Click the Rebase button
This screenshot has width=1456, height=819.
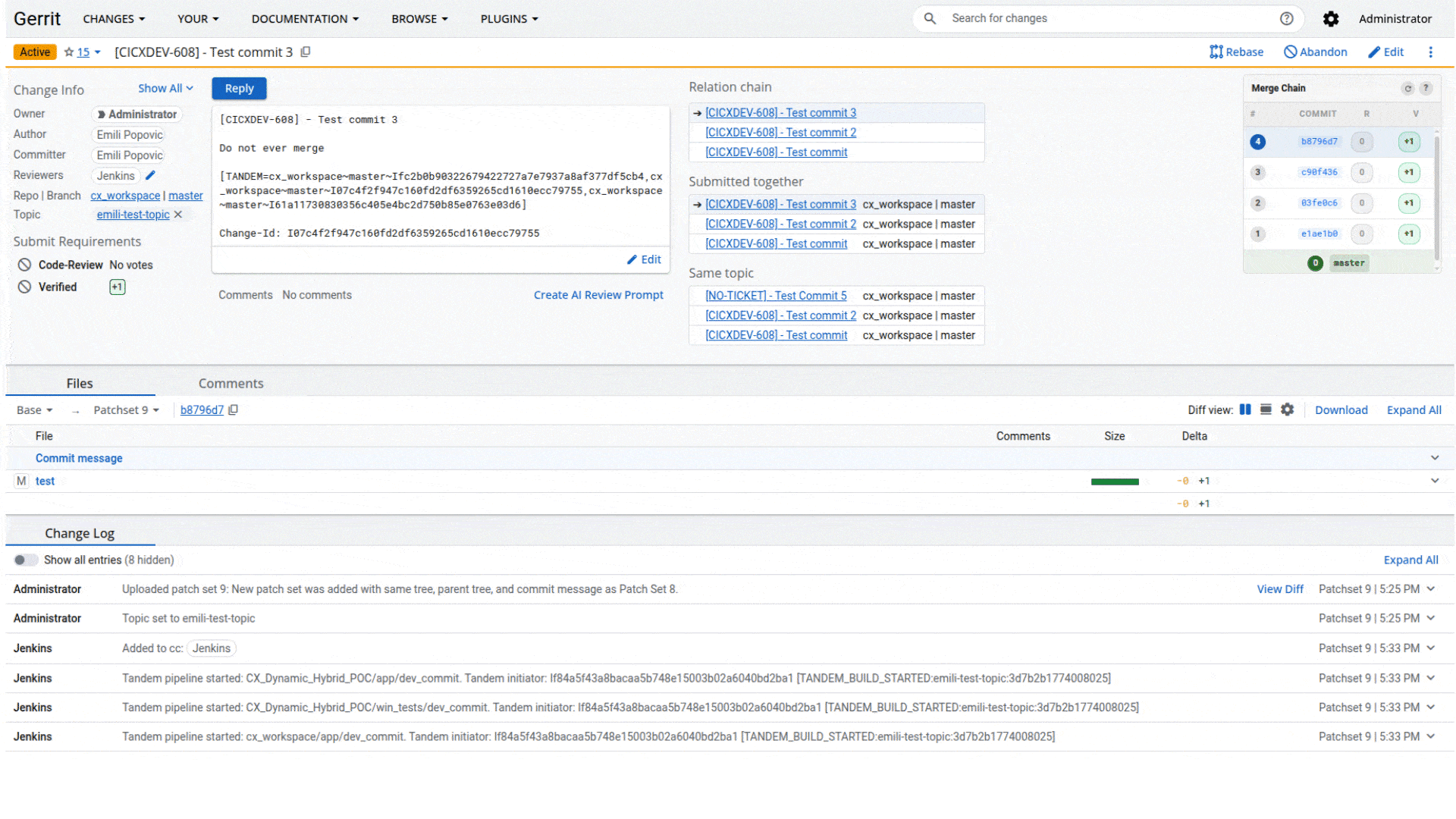click(x=1237, y=52)
